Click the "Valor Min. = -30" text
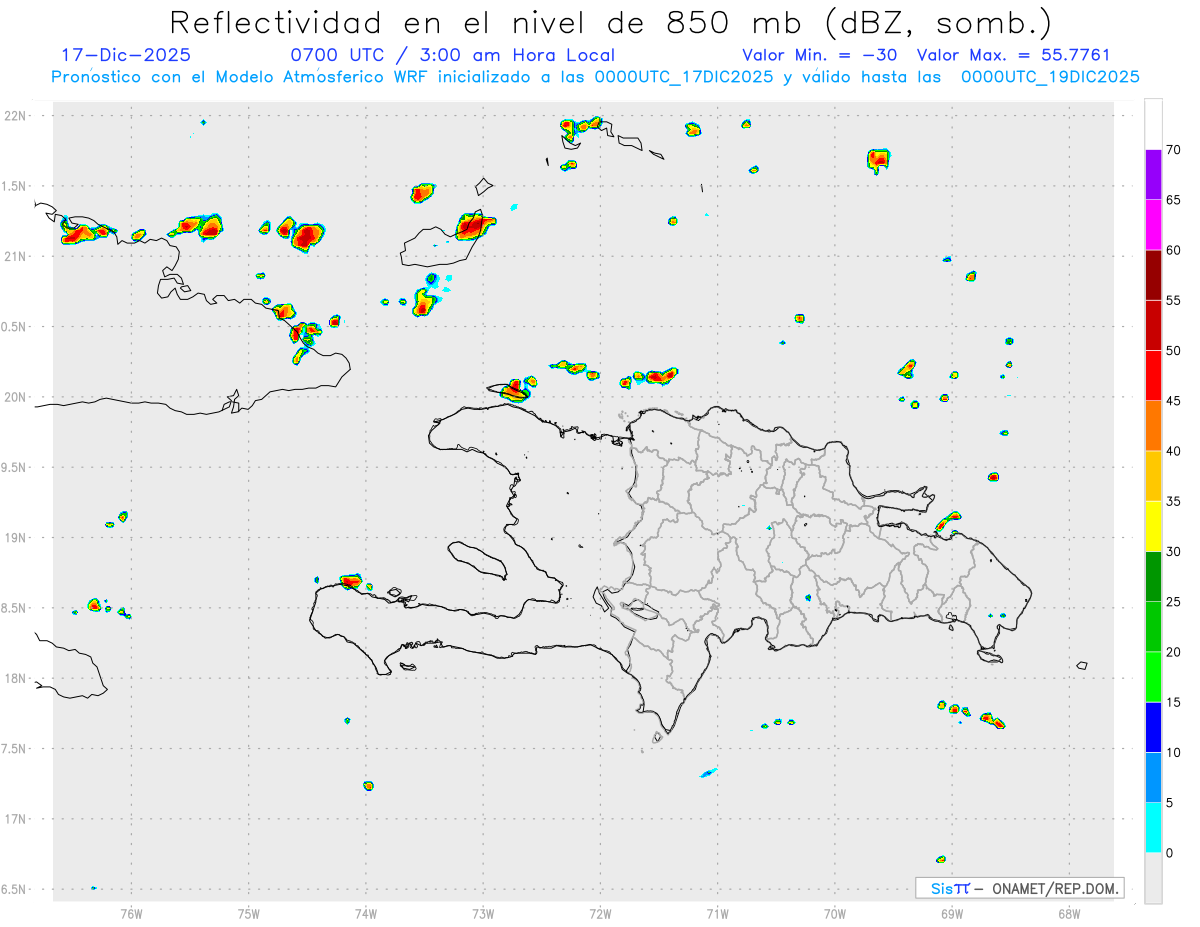This screenshot has width=1200, height=927. [x=822, y=55]
